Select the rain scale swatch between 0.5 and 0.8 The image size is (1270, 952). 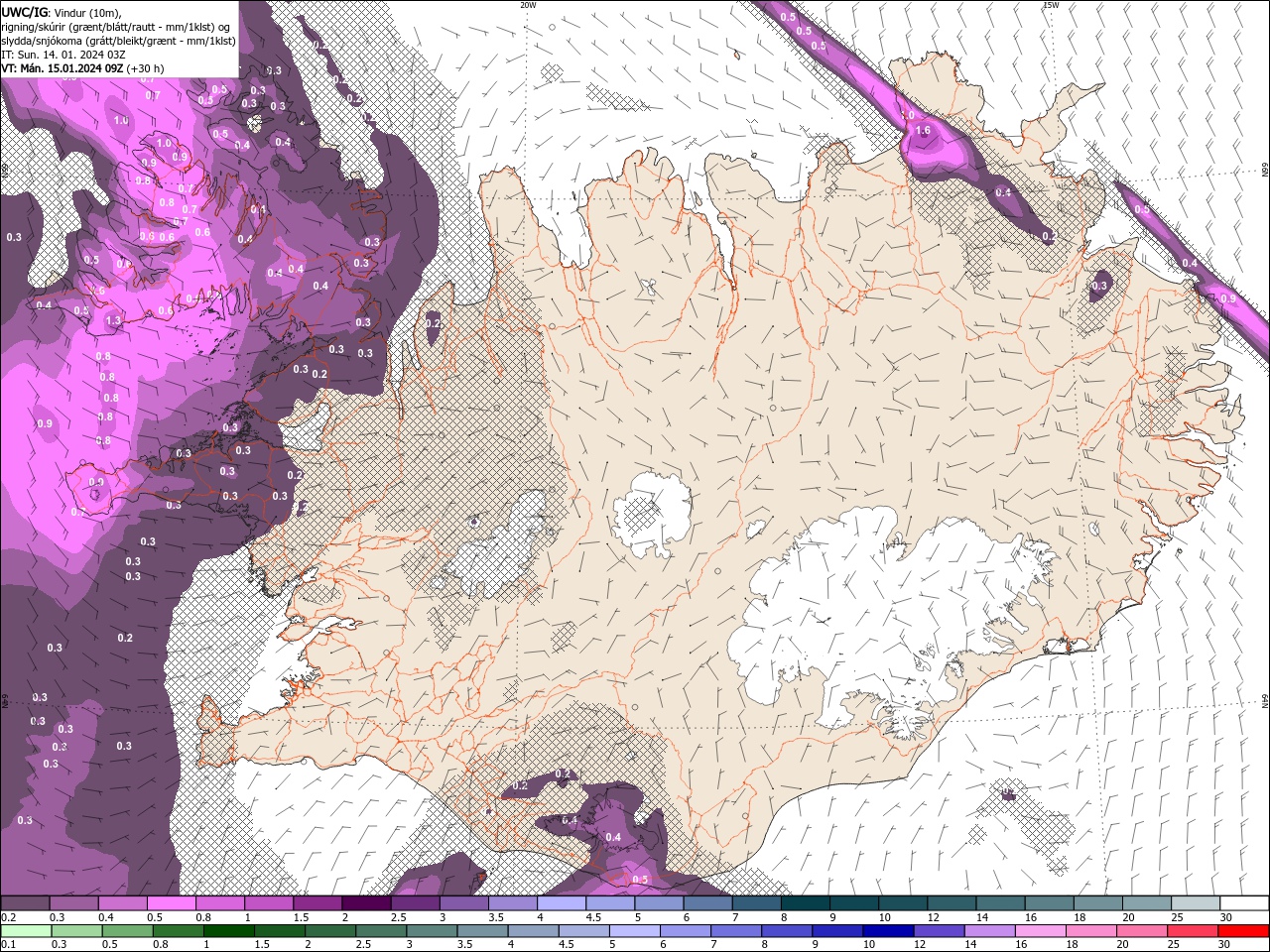point(128,931)
